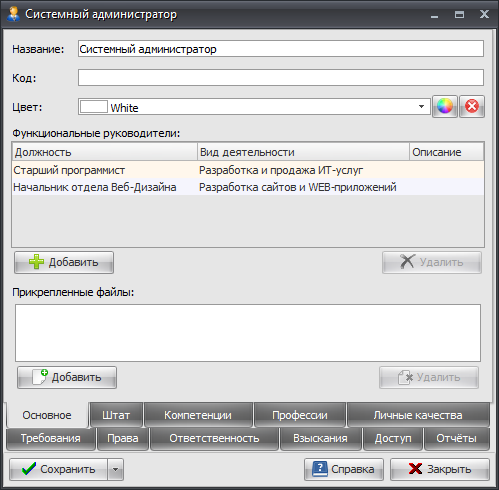Viewport: 499px width, 490px height.
Task: Open the White color combo box
Action: [x=254, y=107]
